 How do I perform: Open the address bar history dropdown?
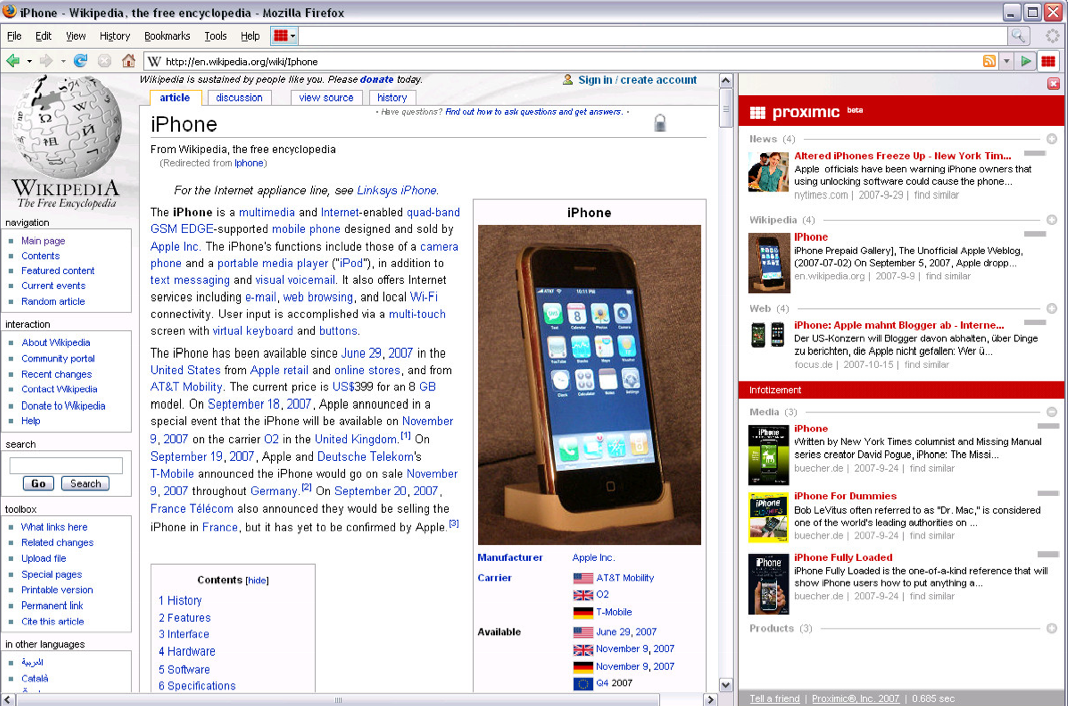click(x=1006, y=61)
